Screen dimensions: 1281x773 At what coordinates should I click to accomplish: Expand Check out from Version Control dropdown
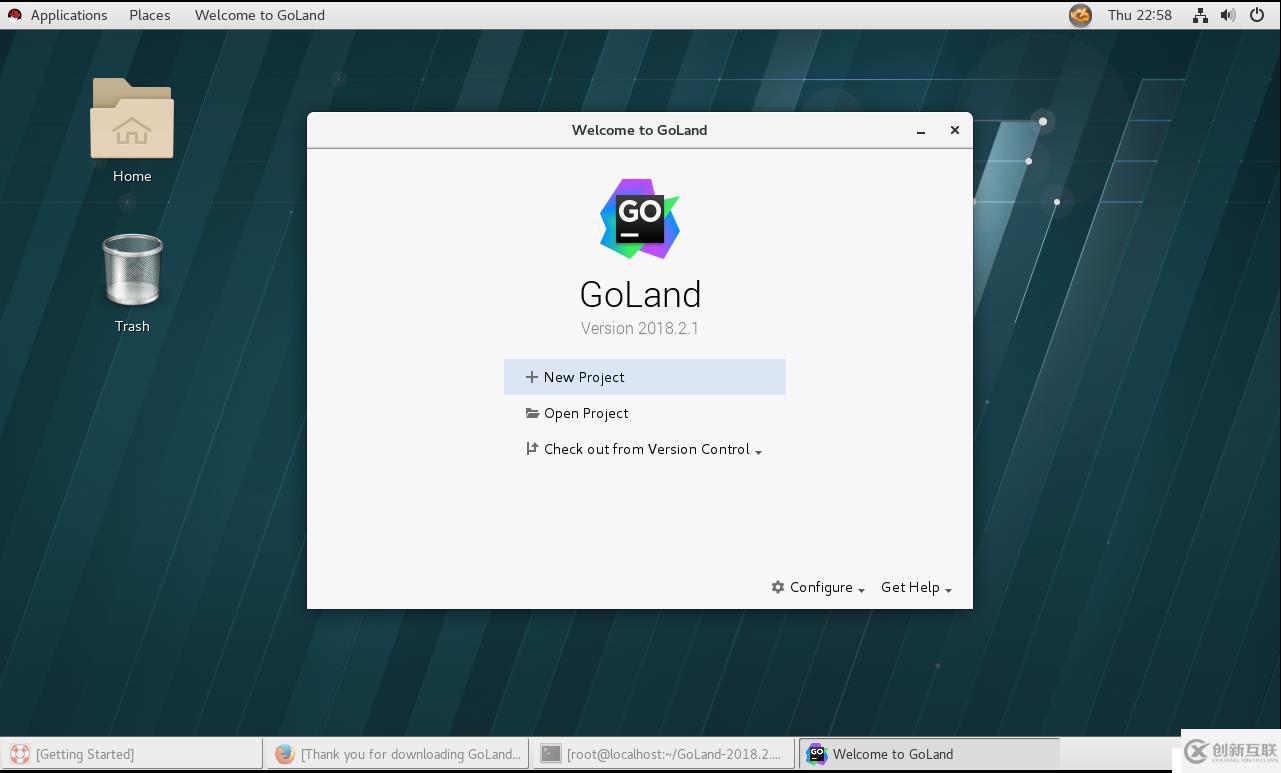point(644,449)
